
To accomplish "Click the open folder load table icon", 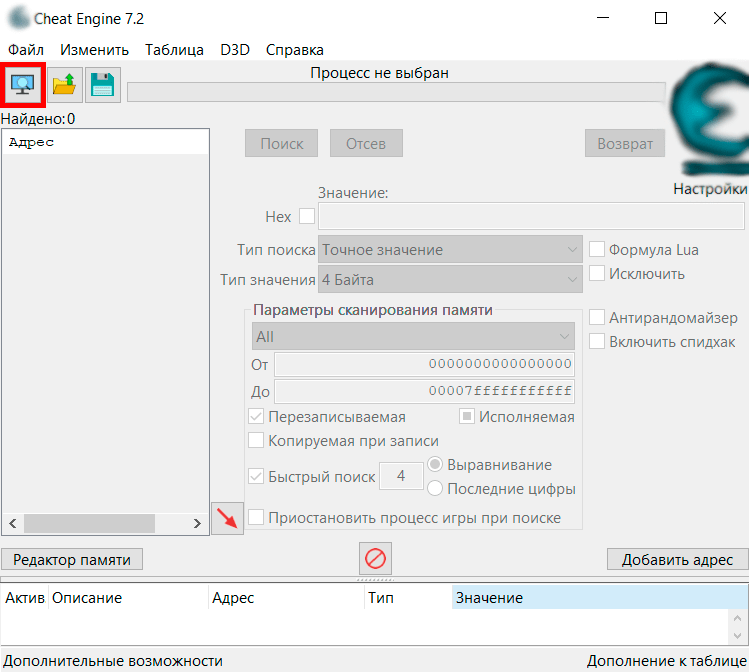I will (x=64, y=85).
